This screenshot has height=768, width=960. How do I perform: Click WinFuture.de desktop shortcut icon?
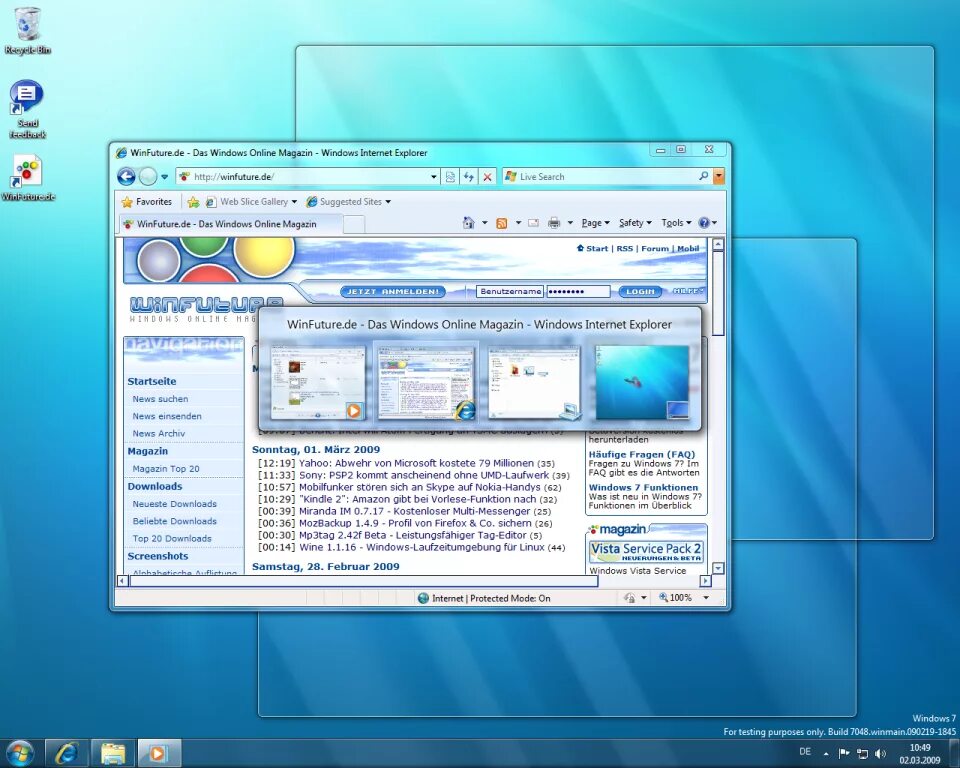click(x=28, y=178)
